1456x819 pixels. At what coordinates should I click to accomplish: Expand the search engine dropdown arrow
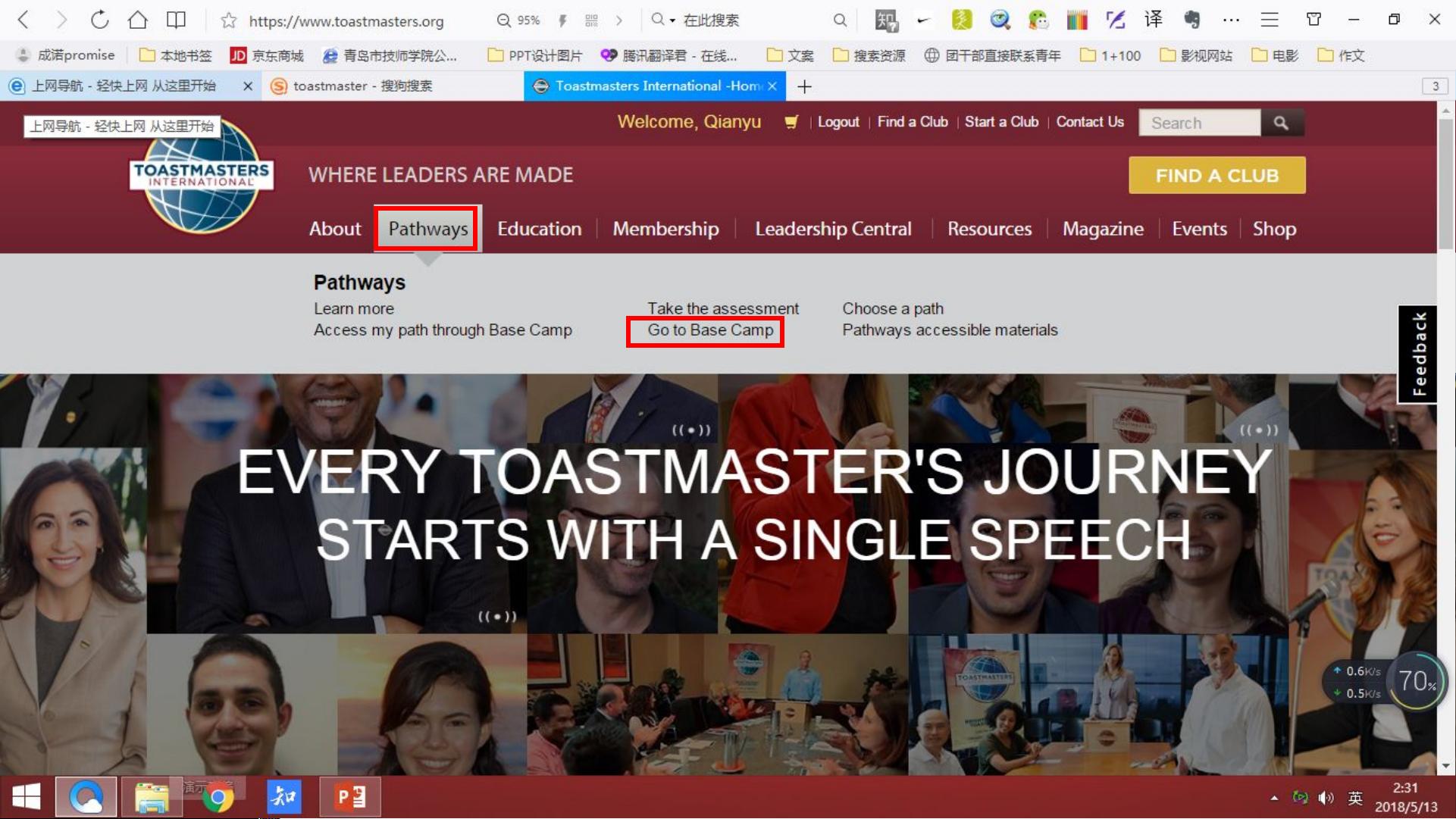(x=672, y=20)
